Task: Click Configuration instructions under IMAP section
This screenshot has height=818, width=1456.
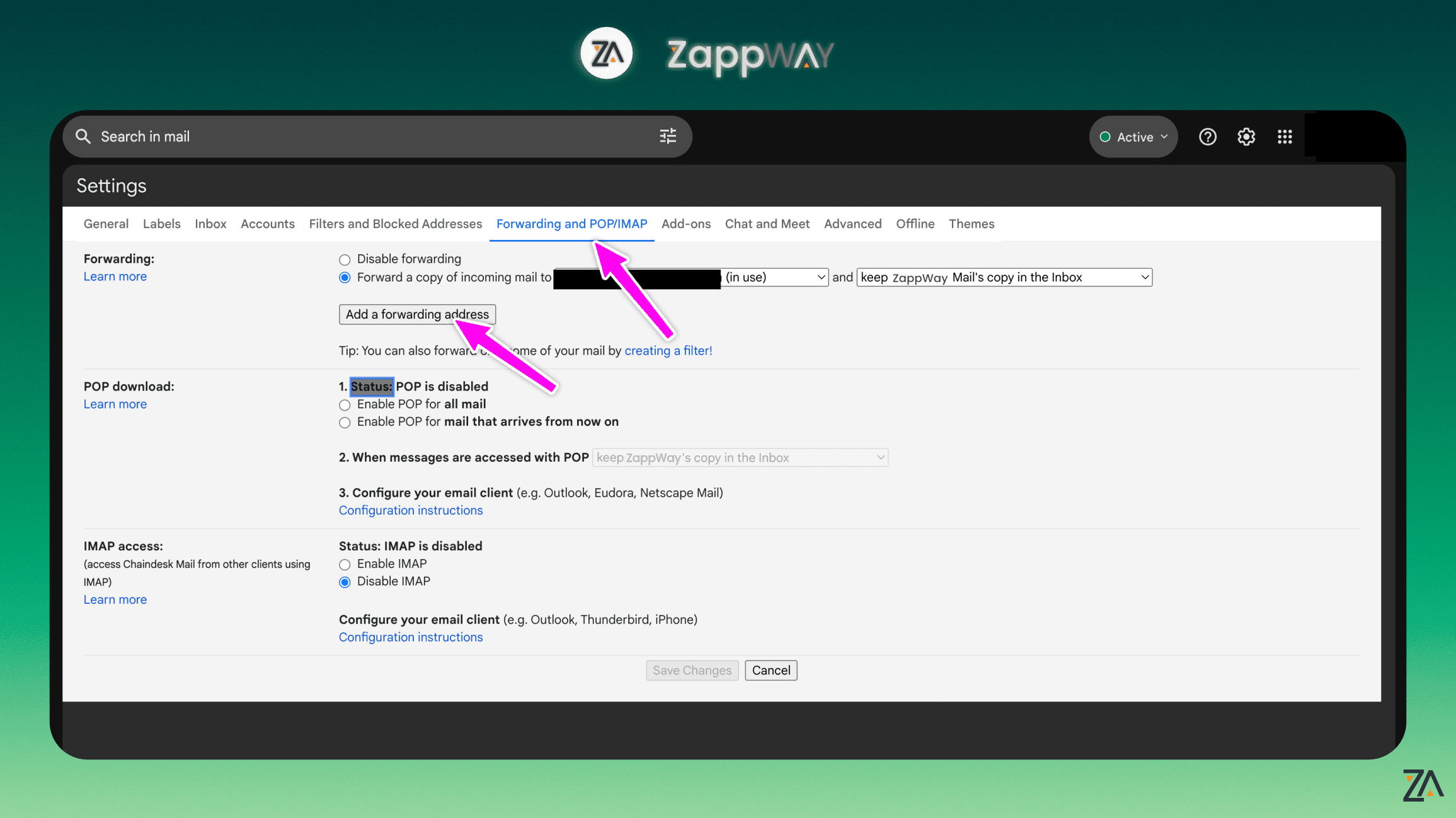Action: tap(410, 637)
